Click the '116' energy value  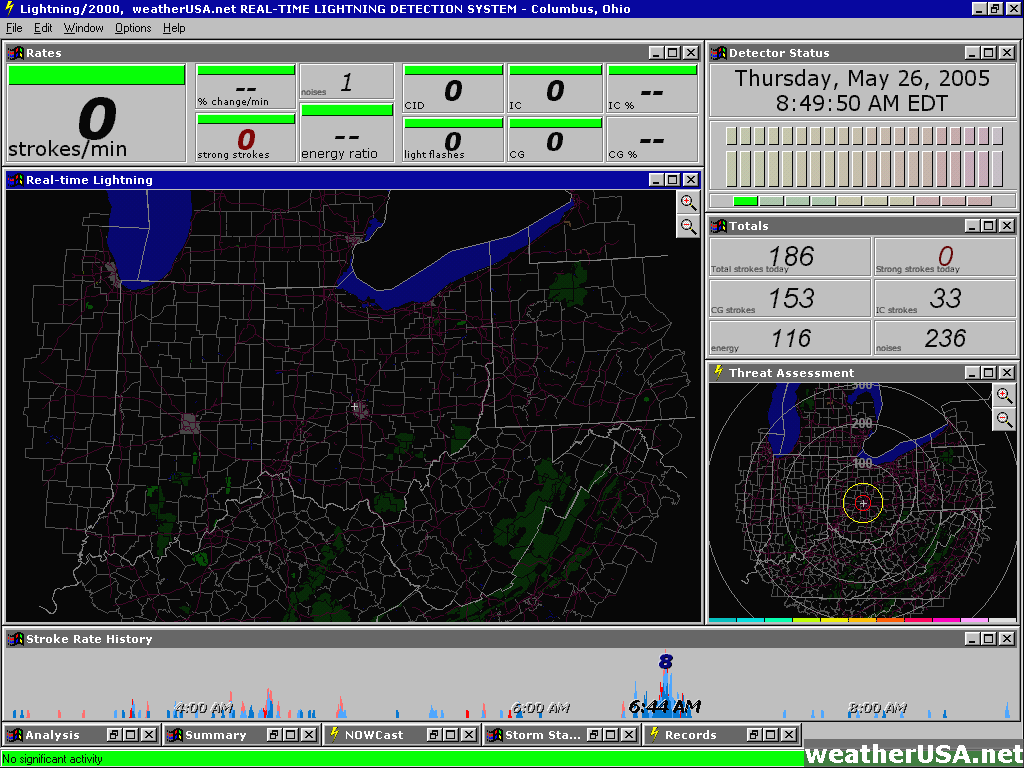(791, 338)
